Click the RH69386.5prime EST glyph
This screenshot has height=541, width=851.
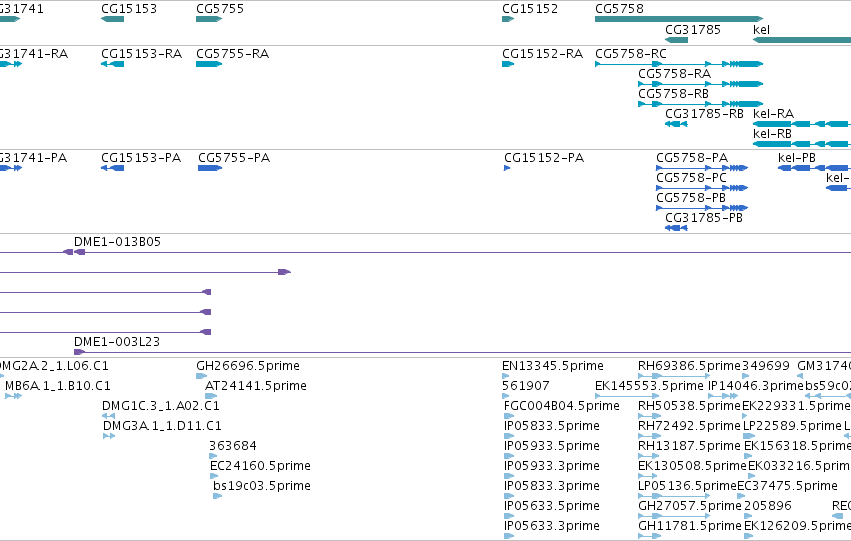[674, 376]
